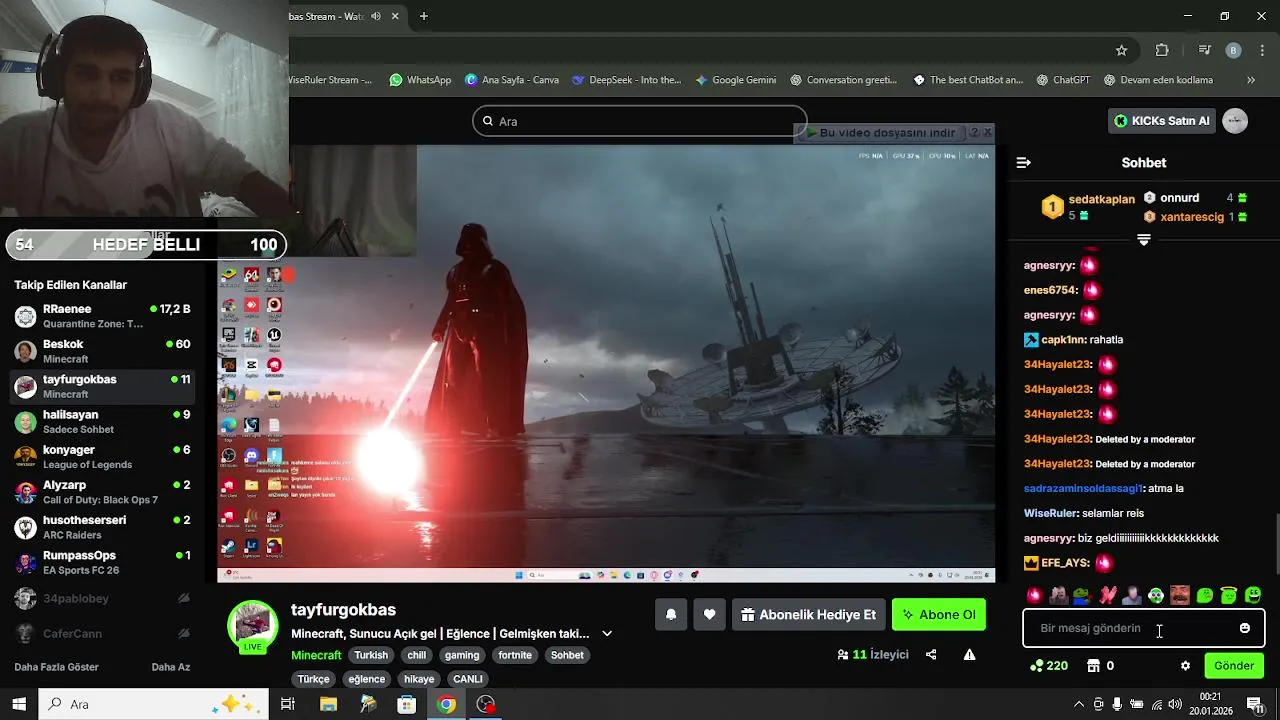
Task: Select the fortnite tag
Action: [516, 655]
